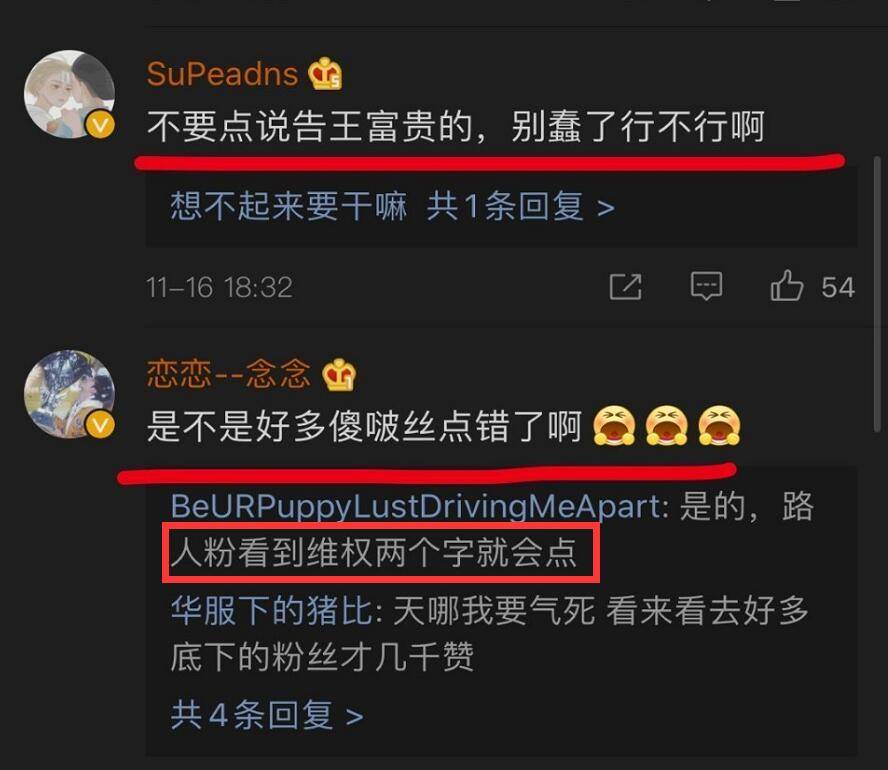
Task: Tap the first crying emoji in comment
Action: point(614,425)
